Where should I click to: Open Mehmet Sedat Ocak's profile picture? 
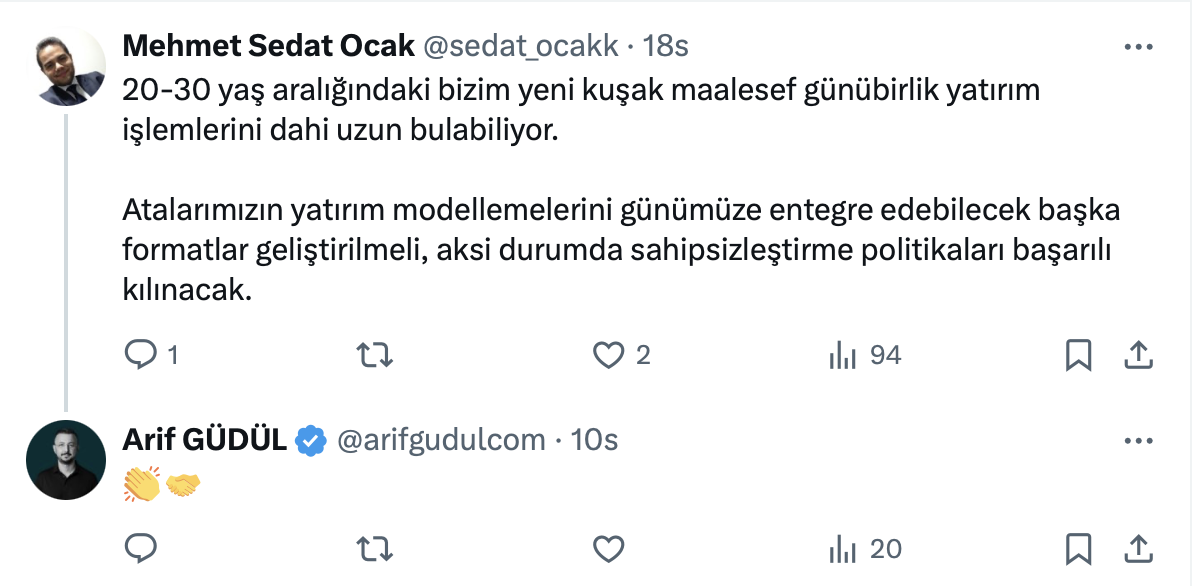click(x=65, y=66)
